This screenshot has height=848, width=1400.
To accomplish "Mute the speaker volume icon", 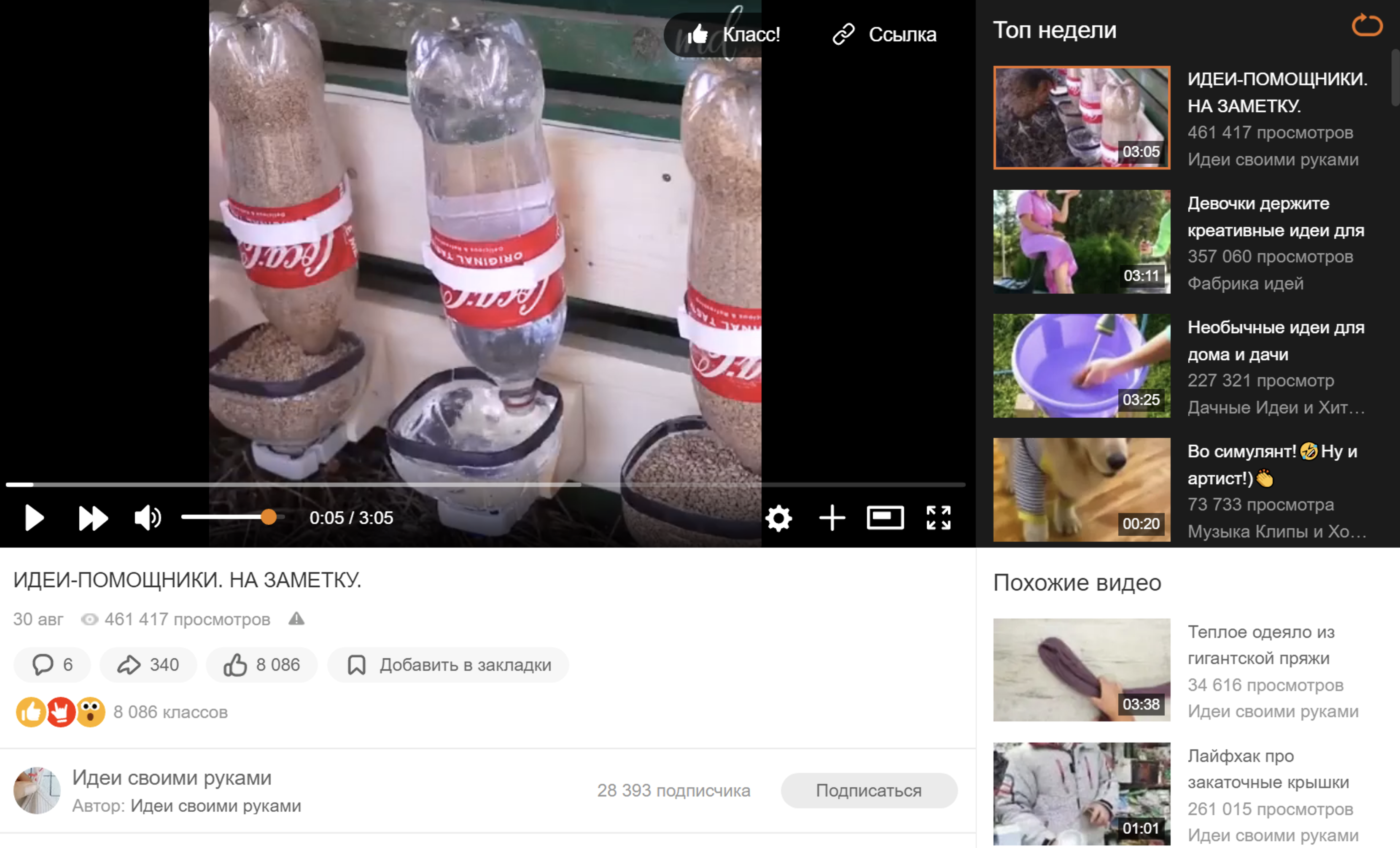I will (148, 518).
